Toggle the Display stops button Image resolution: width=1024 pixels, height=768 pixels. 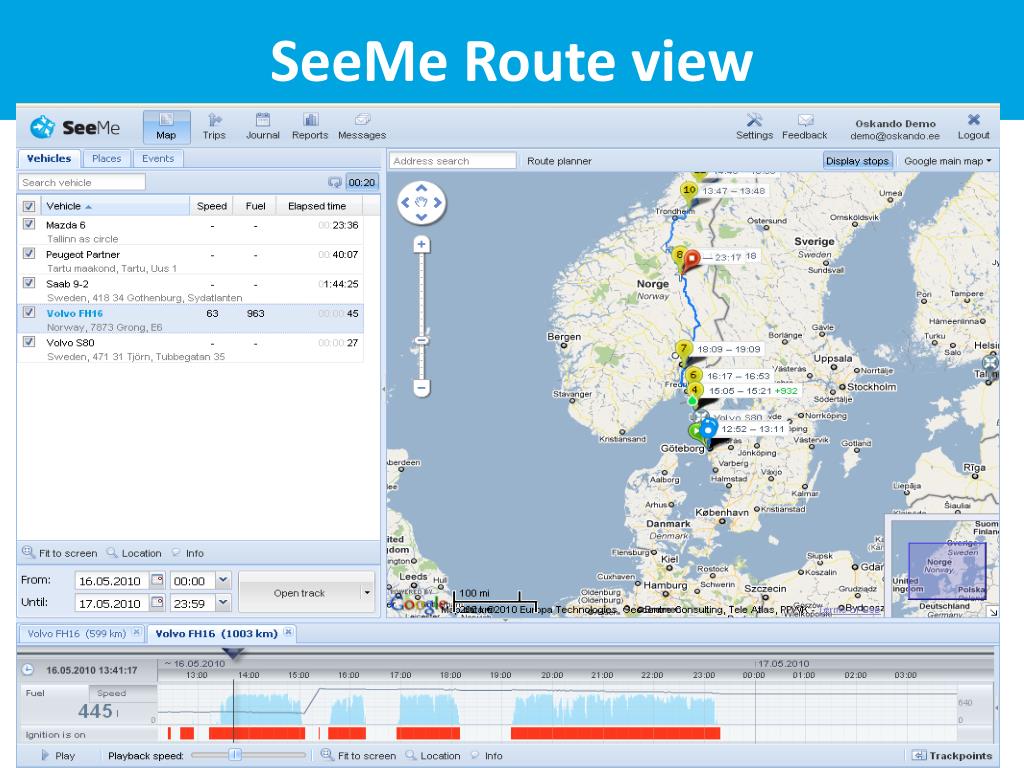click(x=857, y=161)
